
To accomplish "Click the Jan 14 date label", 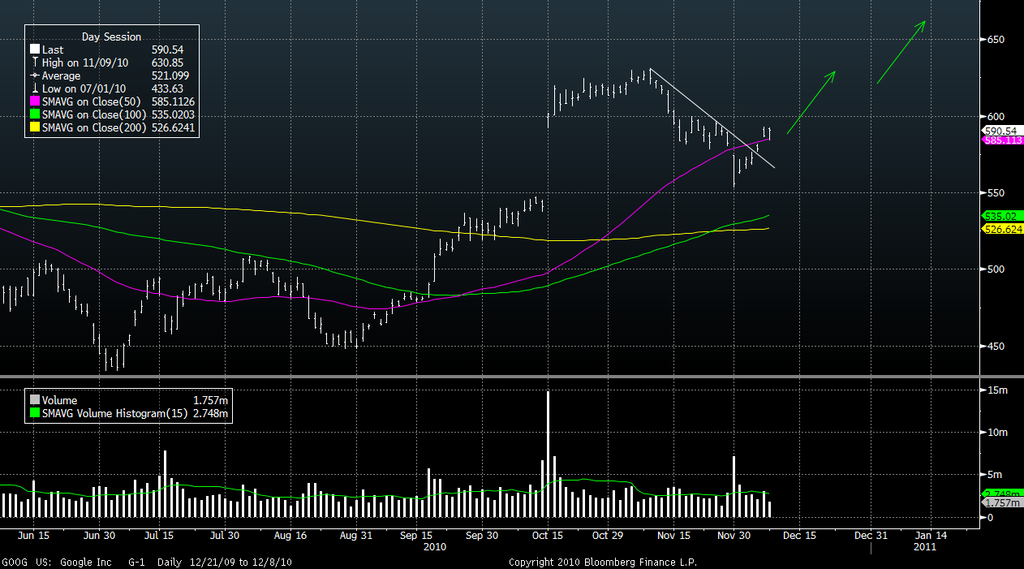I will (x=931, y=535).
